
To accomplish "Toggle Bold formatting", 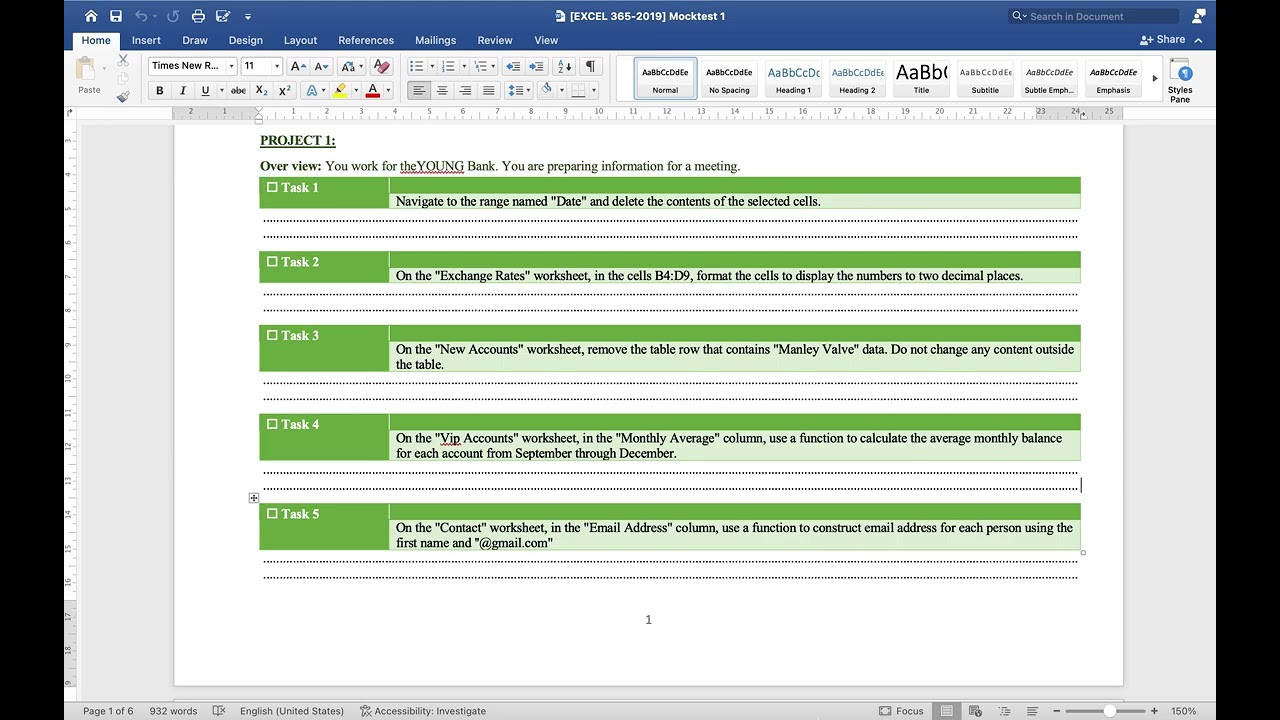I will click(x=159, y=90).
